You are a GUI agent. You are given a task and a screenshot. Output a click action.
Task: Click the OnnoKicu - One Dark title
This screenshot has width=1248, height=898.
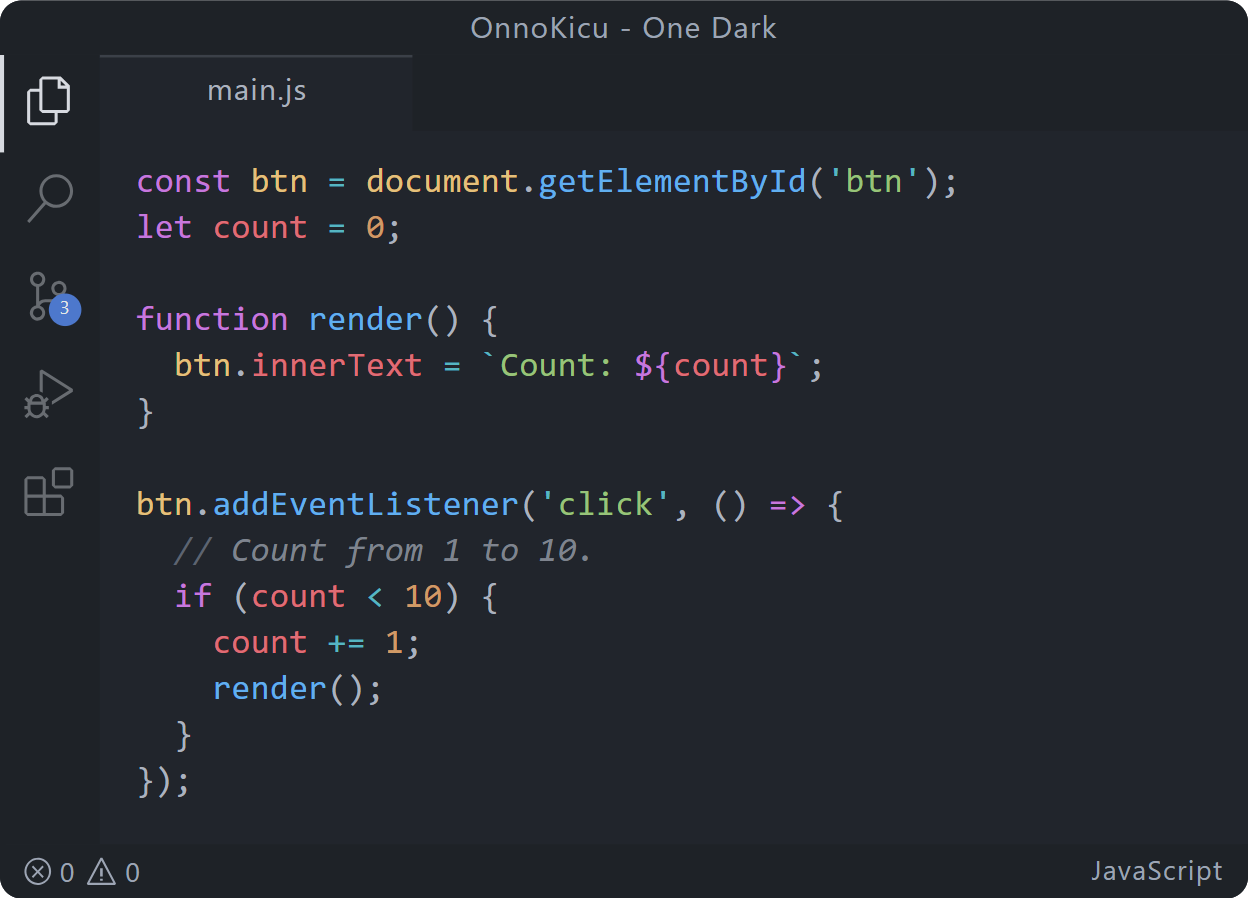pyautogui.click(x=623, y=28)
